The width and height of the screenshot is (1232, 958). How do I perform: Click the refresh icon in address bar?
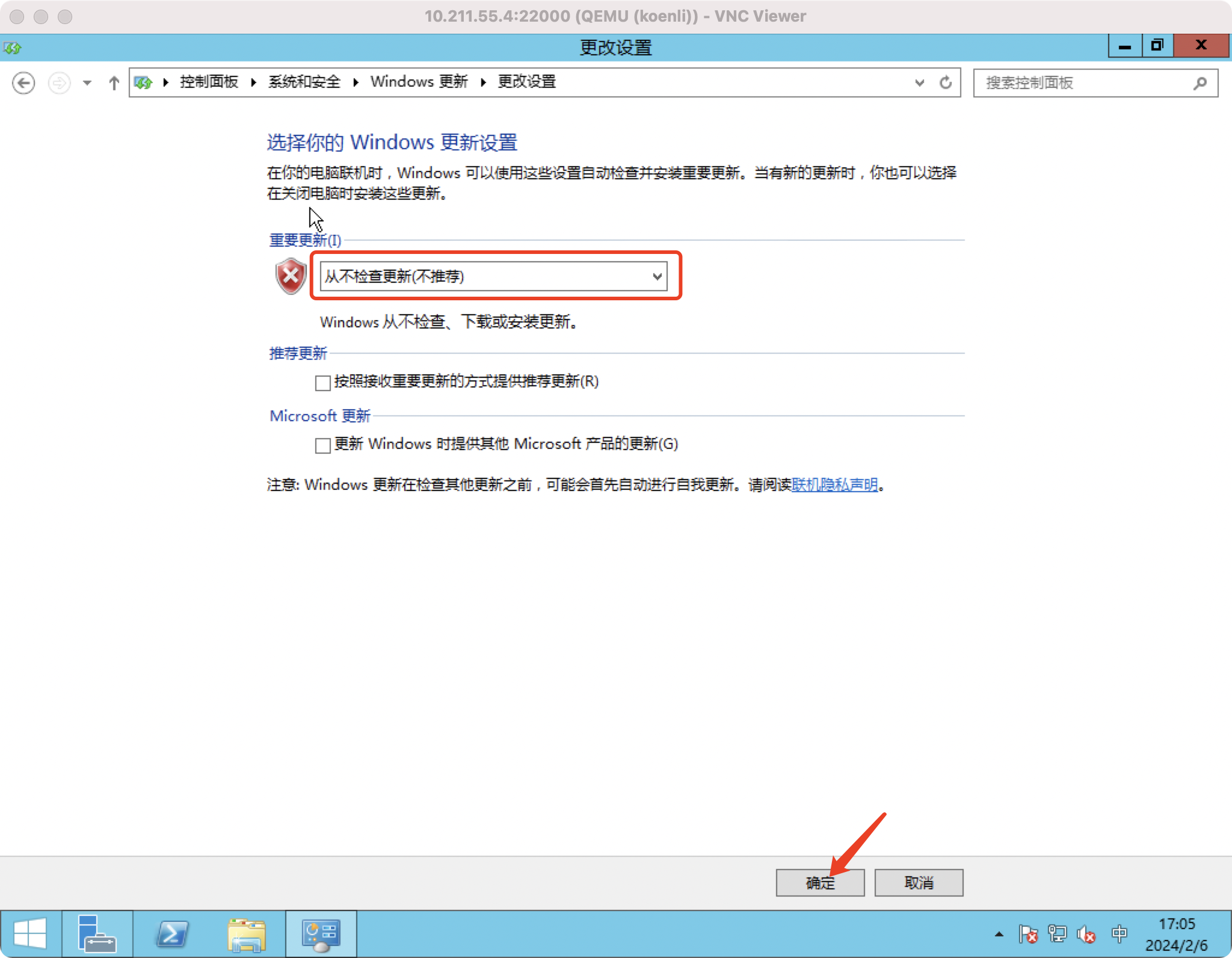tap(946, 82)
